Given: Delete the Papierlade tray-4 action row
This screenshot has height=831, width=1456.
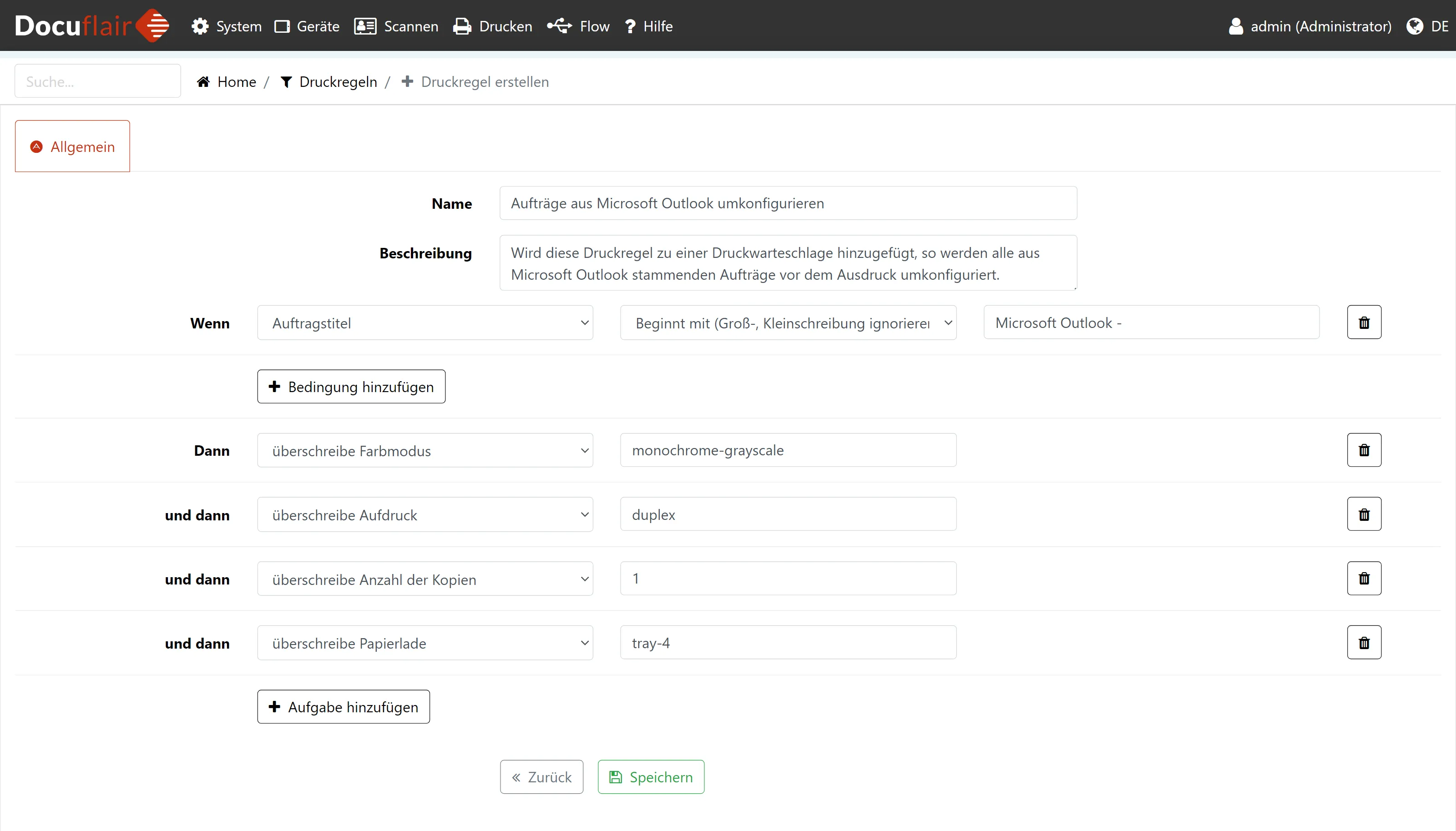Looking at the screenshot, I should click(1364, 643).
